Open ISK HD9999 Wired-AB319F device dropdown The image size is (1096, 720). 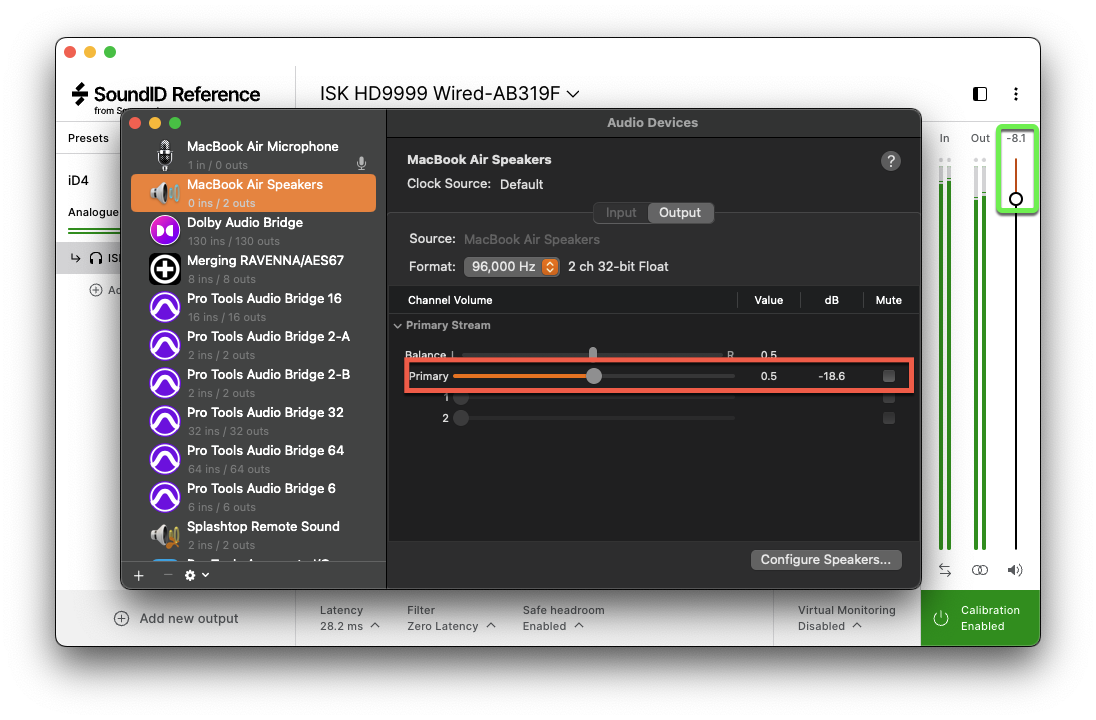point(449,94)
